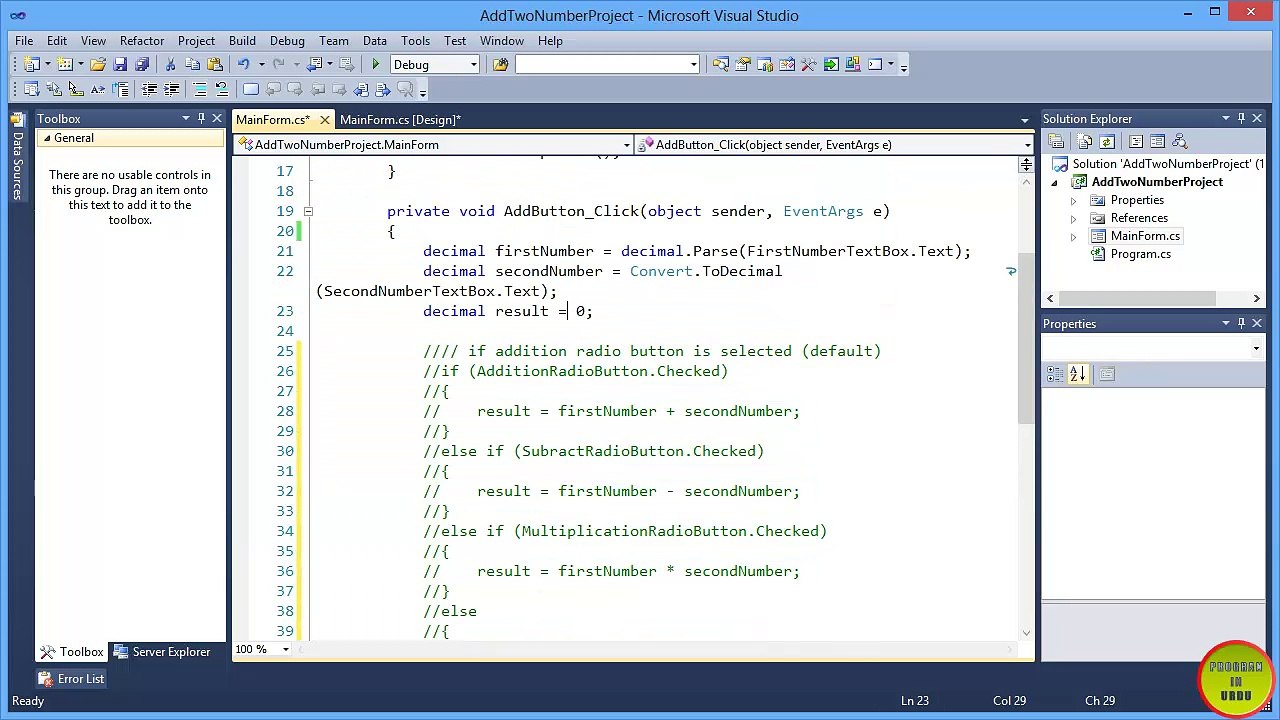Open Solution Explorer from toolbar icon

click(x=720, y=64)
